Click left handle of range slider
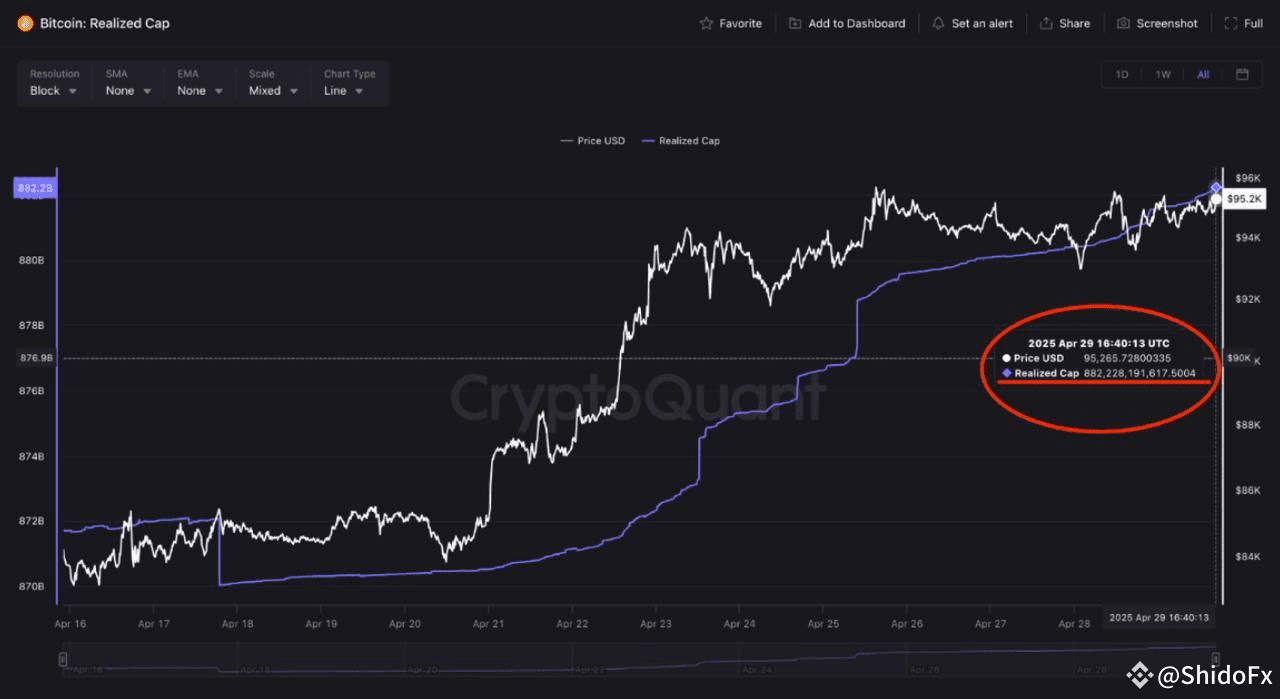This screenshot has height=699, width=1280. [x=63, y=659]
